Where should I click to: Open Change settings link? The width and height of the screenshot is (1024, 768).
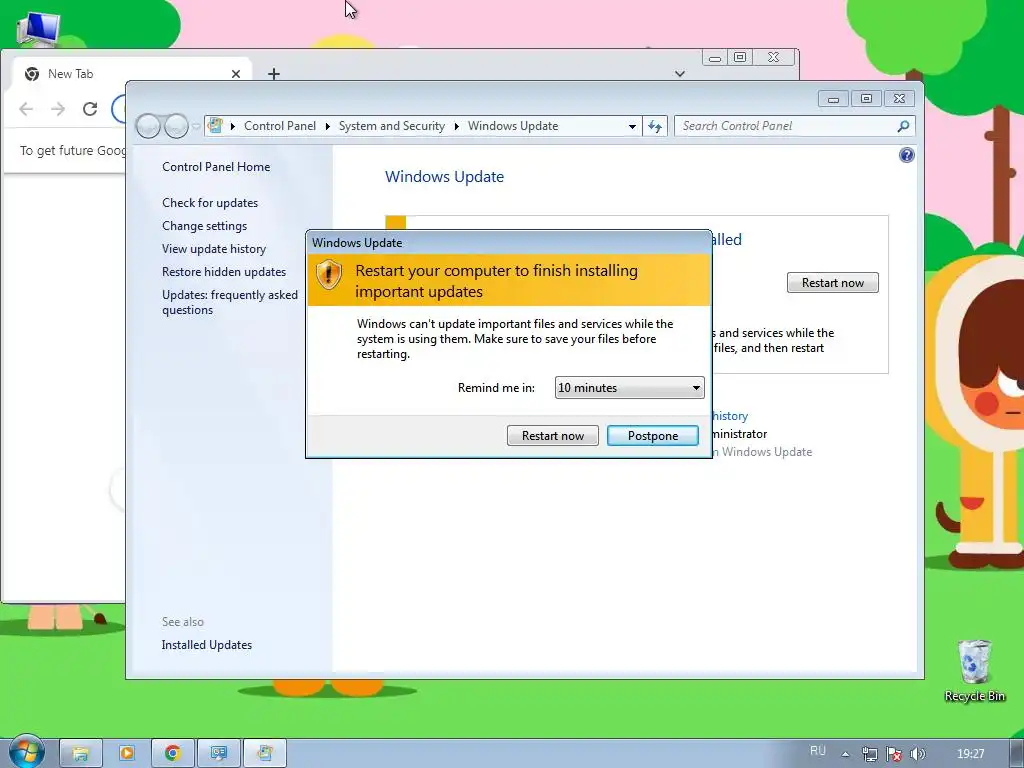pos(204,226)
